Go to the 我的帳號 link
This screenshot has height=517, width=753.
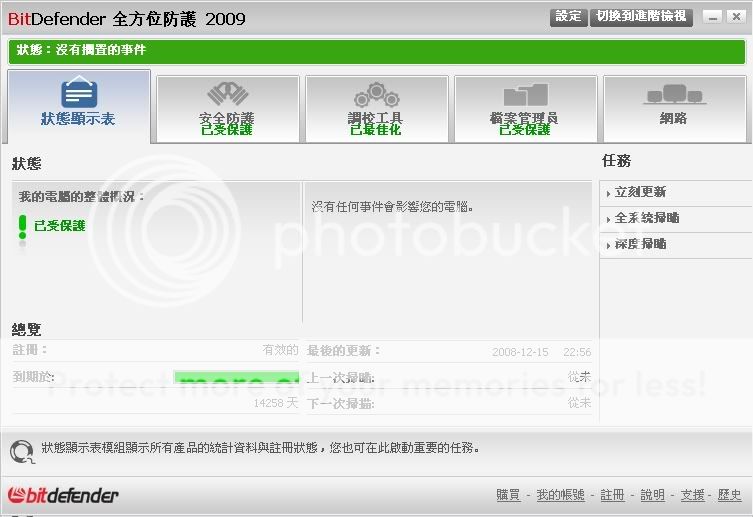click(x=560, y=495)
